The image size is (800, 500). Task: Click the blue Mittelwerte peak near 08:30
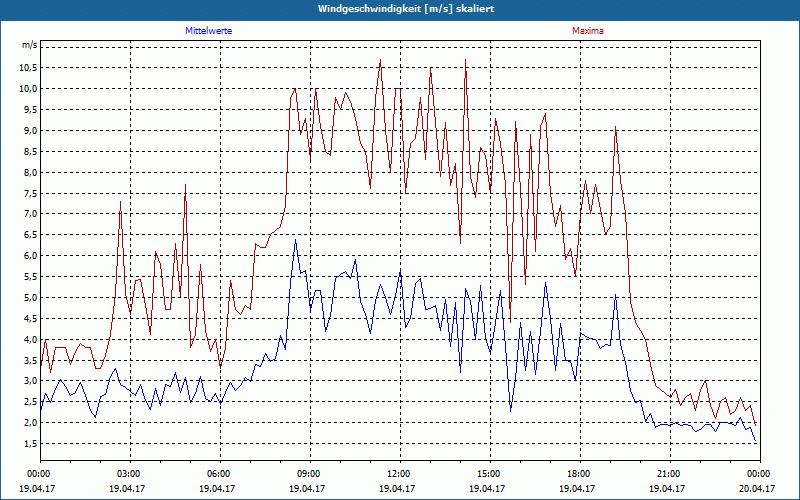point(295,240)
